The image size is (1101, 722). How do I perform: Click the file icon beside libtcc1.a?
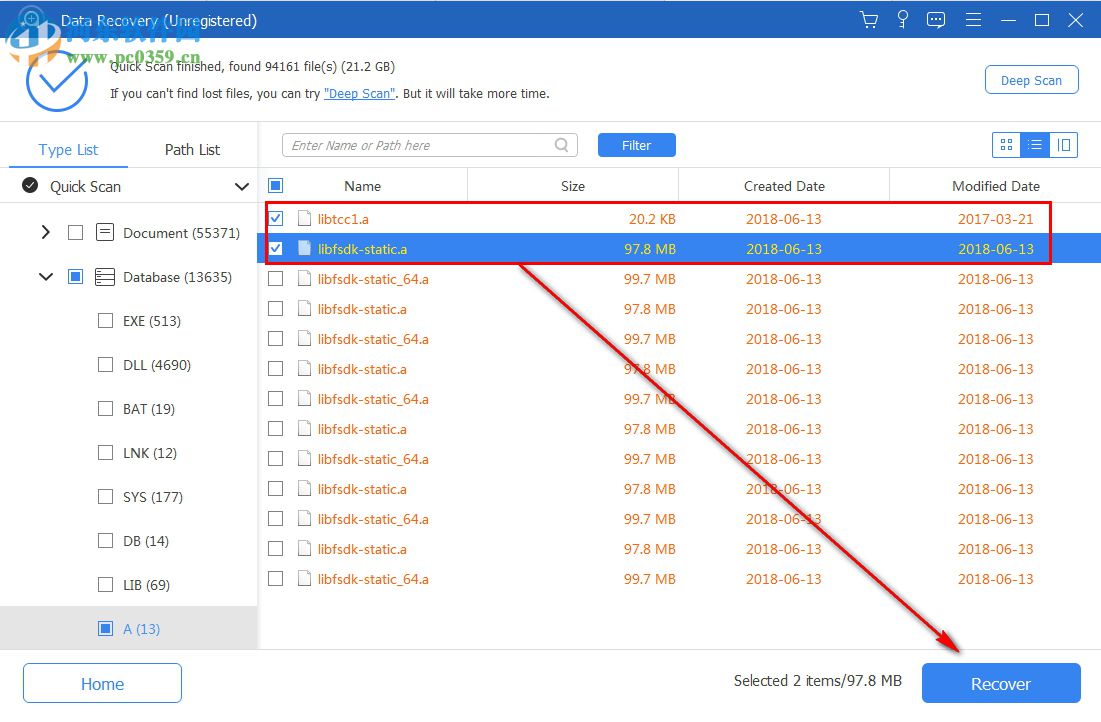pyautogui.click(x=303, y=218)
